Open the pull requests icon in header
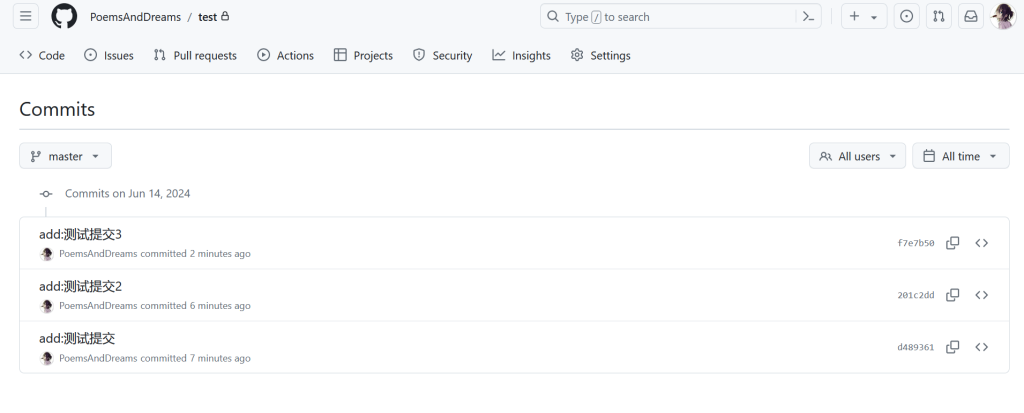1024x413 pixels. [938, 17]
